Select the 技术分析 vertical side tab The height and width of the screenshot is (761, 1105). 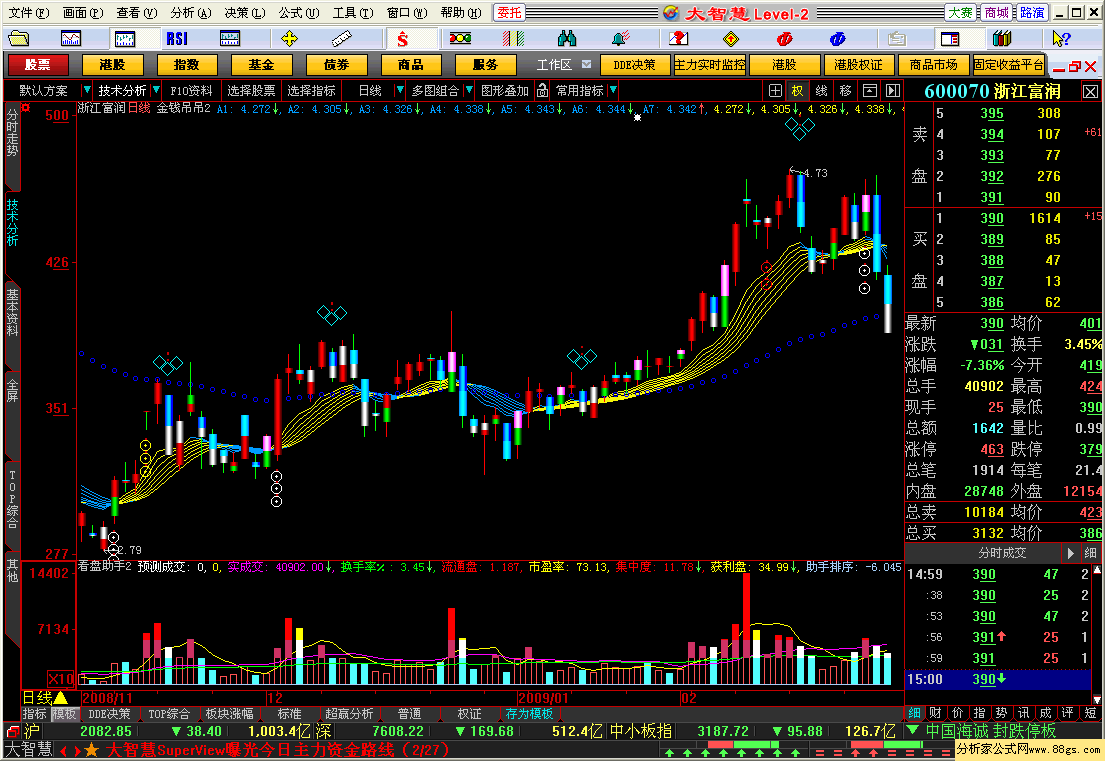(12, 223)
